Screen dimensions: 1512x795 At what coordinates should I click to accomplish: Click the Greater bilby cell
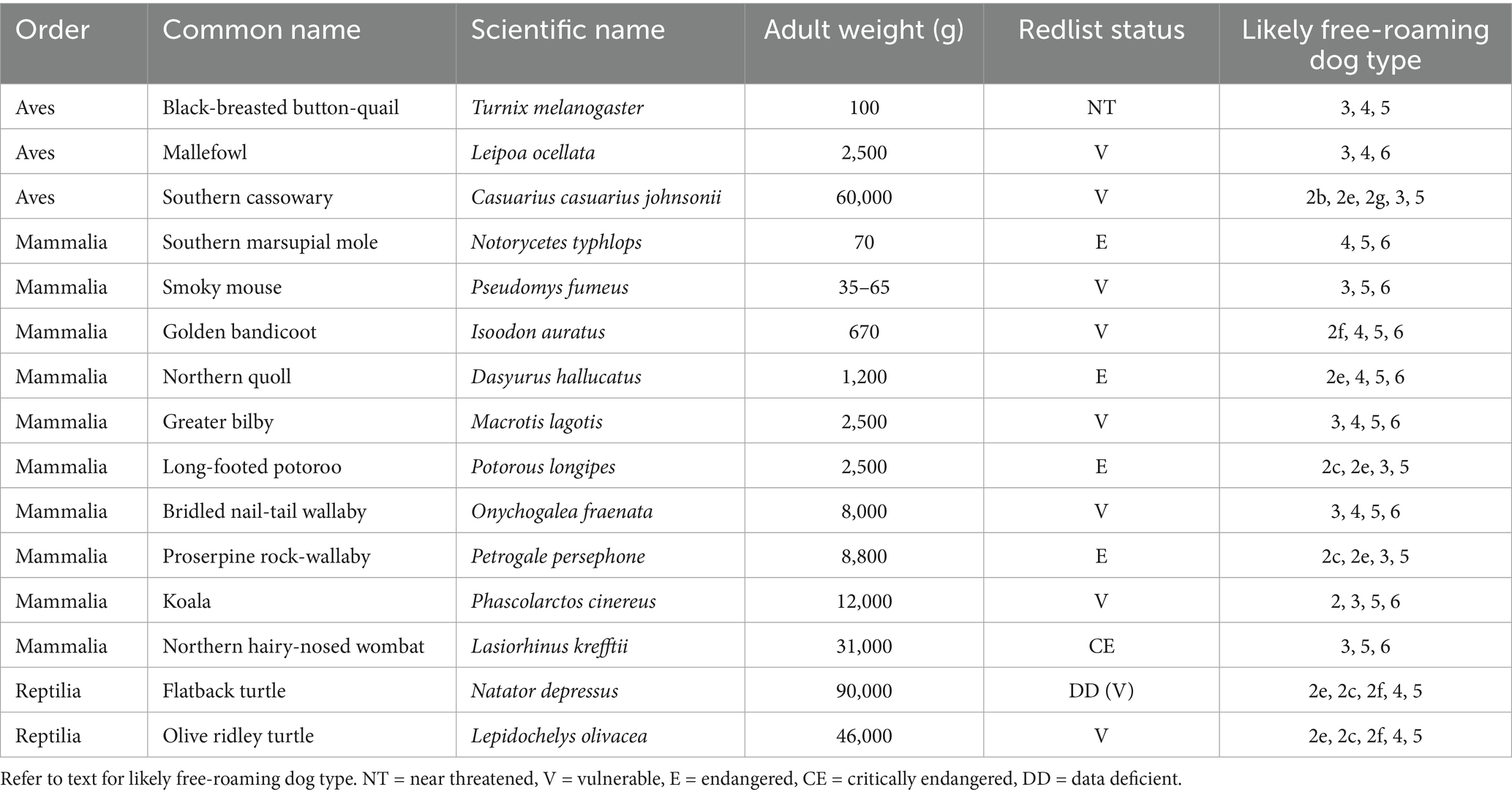(x=218, y=422)
